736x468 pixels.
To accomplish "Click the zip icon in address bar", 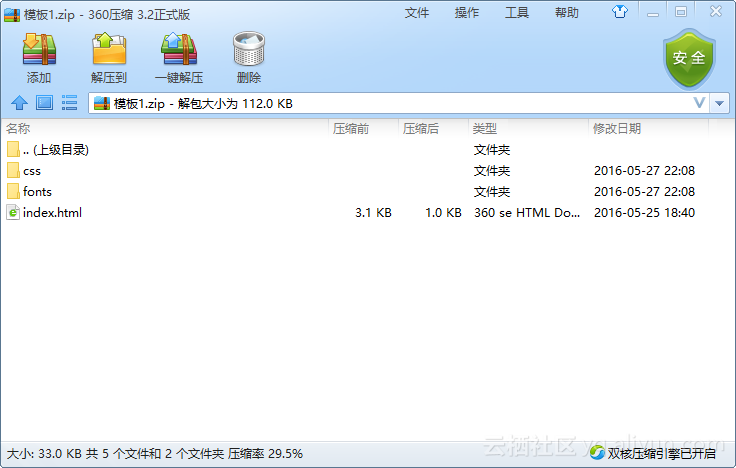I will (x=102, y=103).
